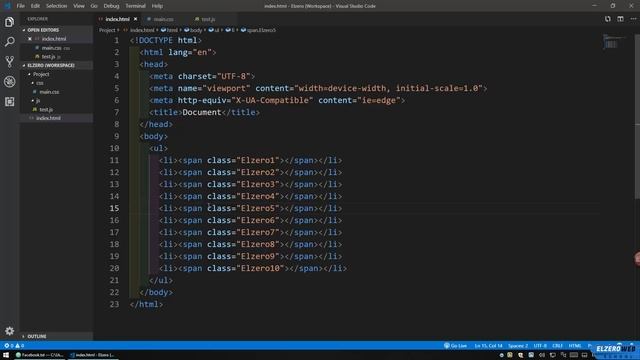Click the index.html VS Code taskbar button
Viewport: 640px width, 360px height.
(x=92, y=355)
